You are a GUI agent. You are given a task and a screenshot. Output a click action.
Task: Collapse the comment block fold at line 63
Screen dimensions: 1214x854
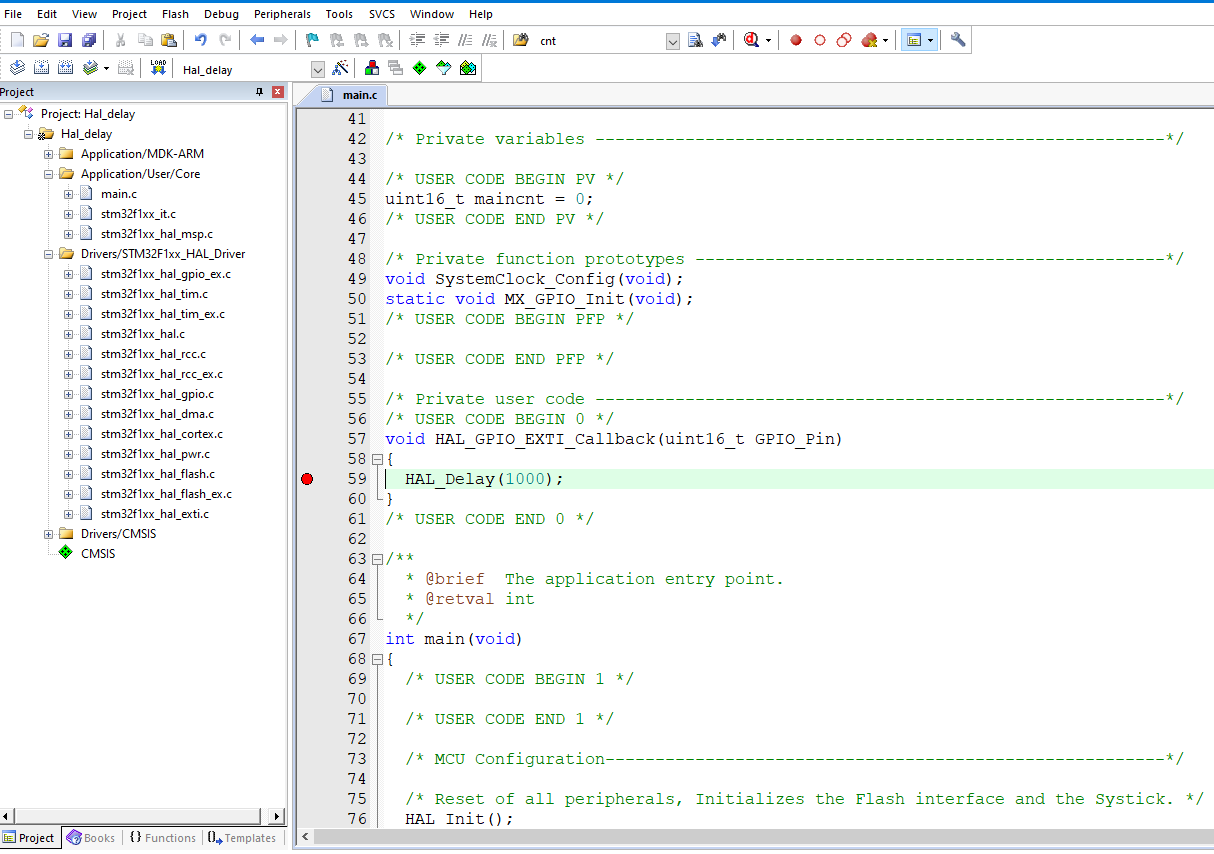point(377,559)
